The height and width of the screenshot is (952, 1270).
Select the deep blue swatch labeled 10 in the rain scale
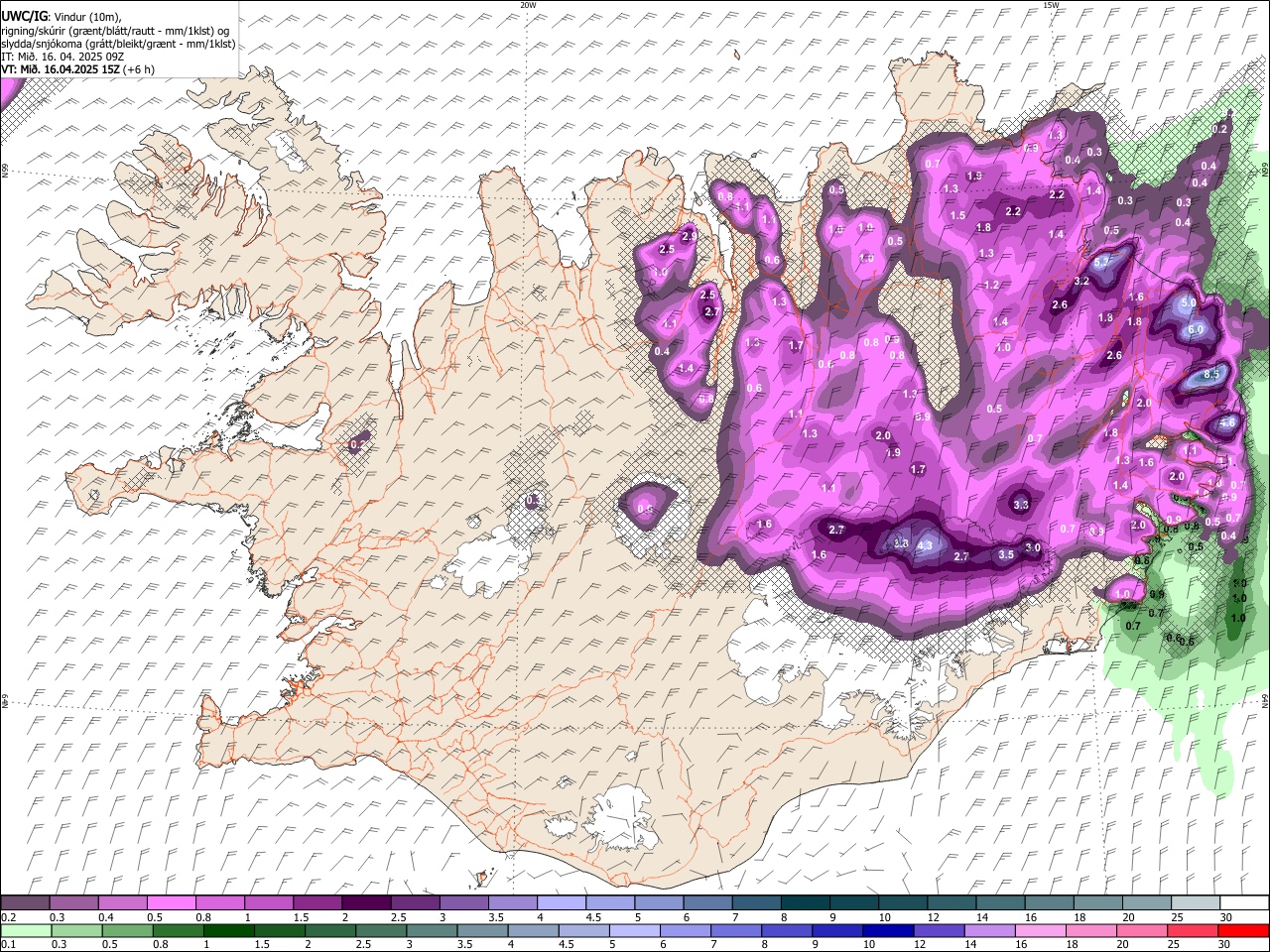[889, 931]
